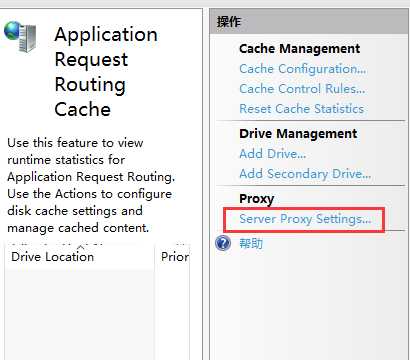Open Server Proxy Settings
This screenshot has width=410, height=360.
pyautogui.click(x=305, y=219)
